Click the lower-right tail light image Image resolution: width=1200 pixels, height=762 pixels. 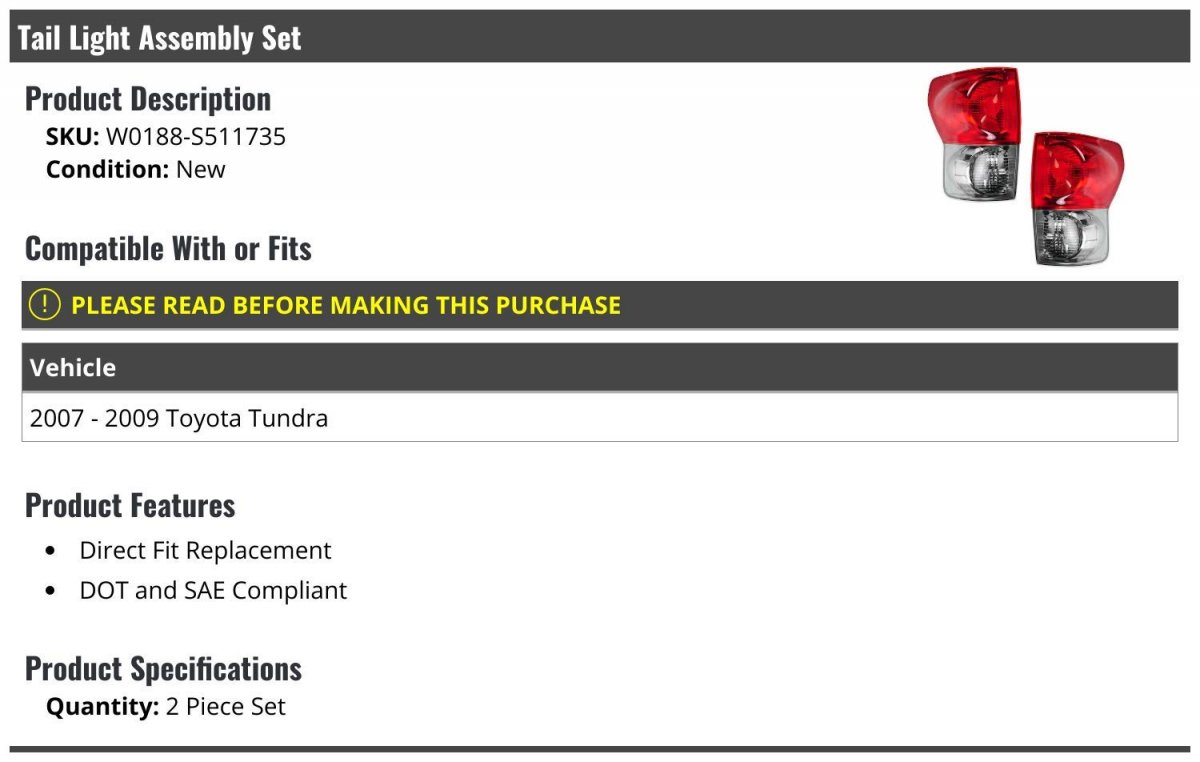(1078, 198)
